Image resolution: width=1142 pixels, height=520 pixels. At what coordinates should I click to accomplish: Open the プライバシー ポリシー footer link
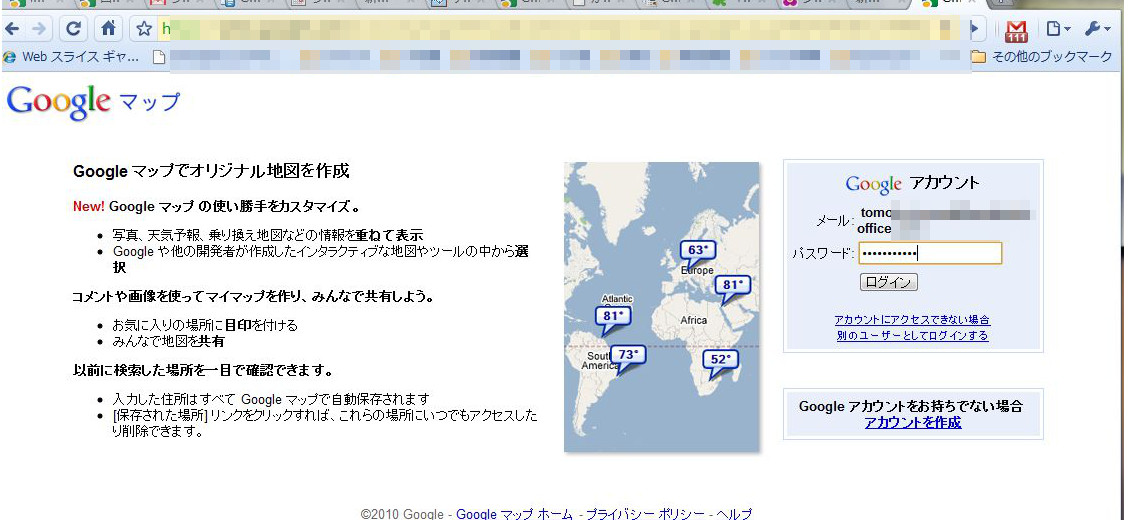(645, 513)
